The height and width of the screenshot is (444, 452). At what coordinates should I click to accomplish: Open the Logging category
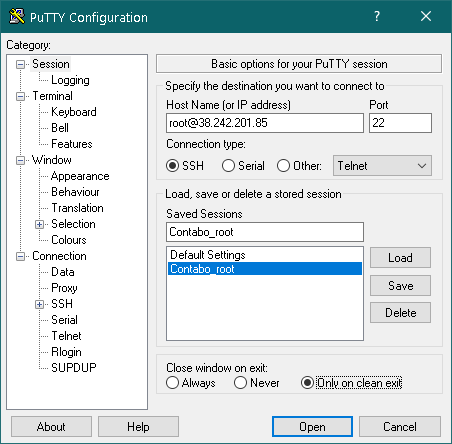click(x=70, y=80)
